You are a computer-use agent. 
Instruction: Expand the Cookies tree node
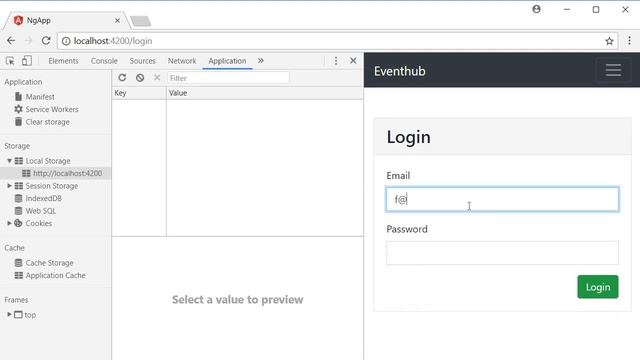pos(9,223)
